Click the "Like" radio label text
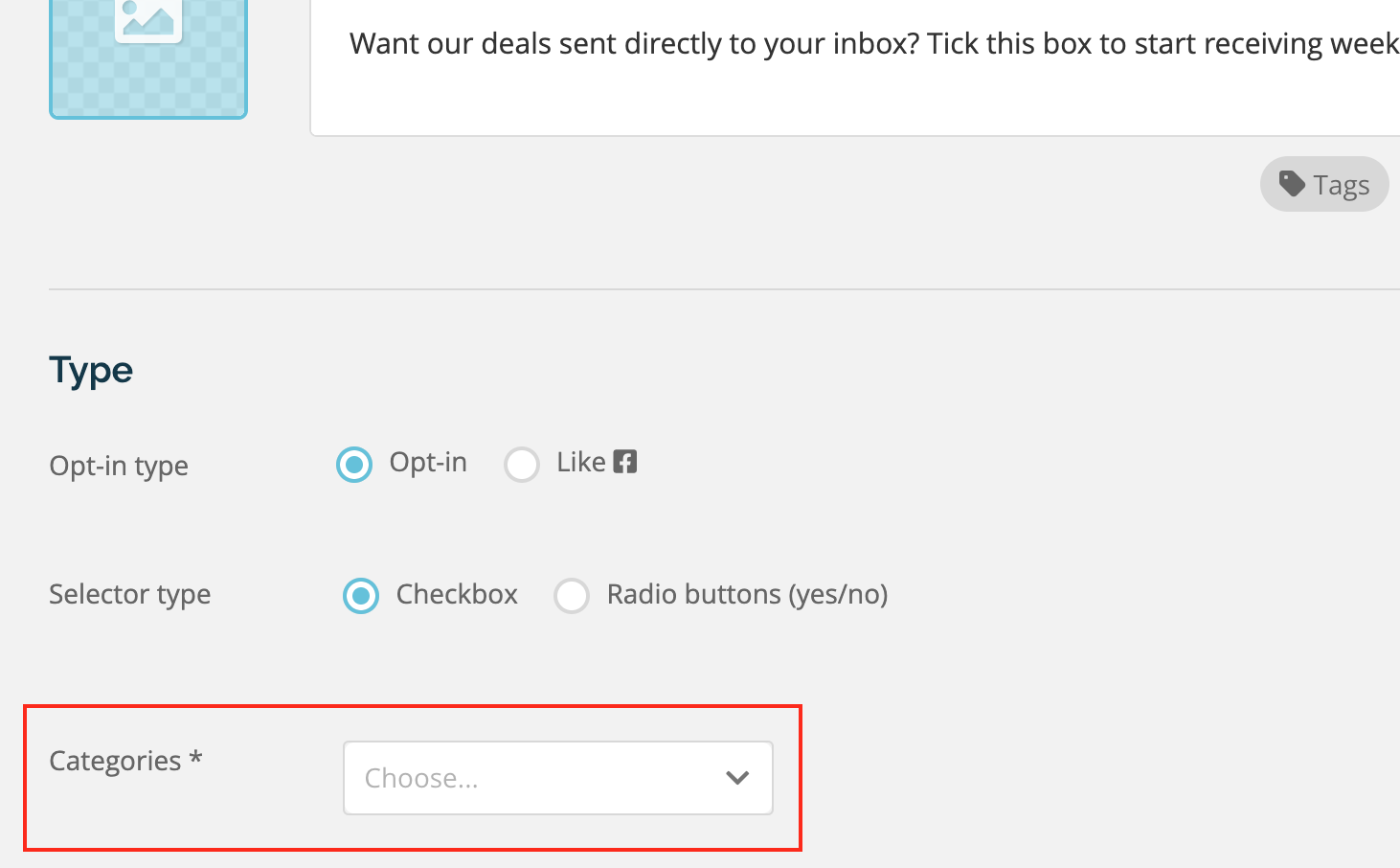 (x=581, y=462)
